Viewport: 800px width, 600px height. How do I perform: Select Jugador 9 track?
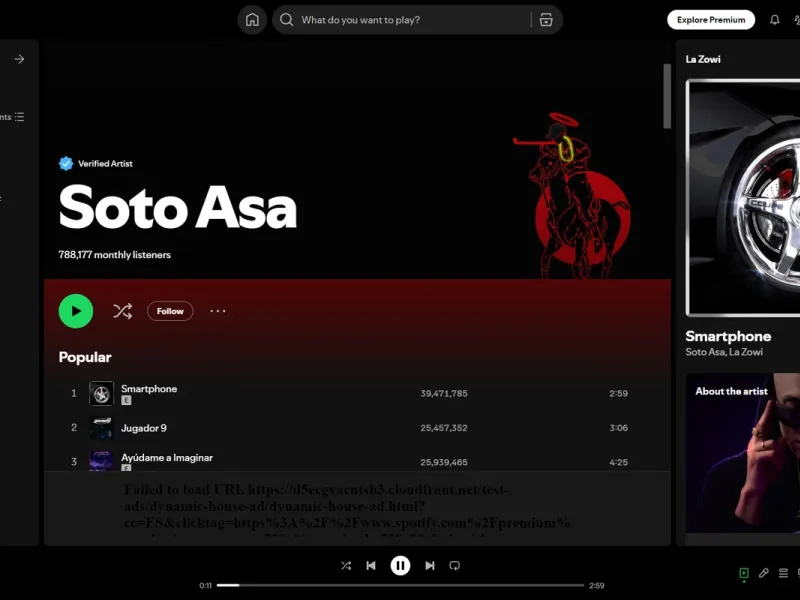[x=143, y=428]
